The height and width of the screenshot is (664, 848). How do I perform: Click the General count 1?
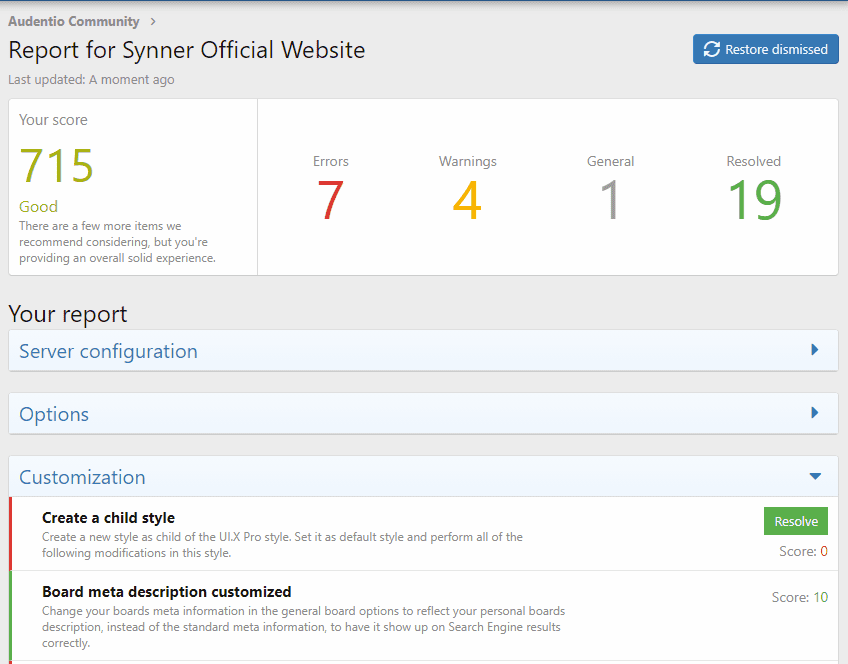[610, 201]
